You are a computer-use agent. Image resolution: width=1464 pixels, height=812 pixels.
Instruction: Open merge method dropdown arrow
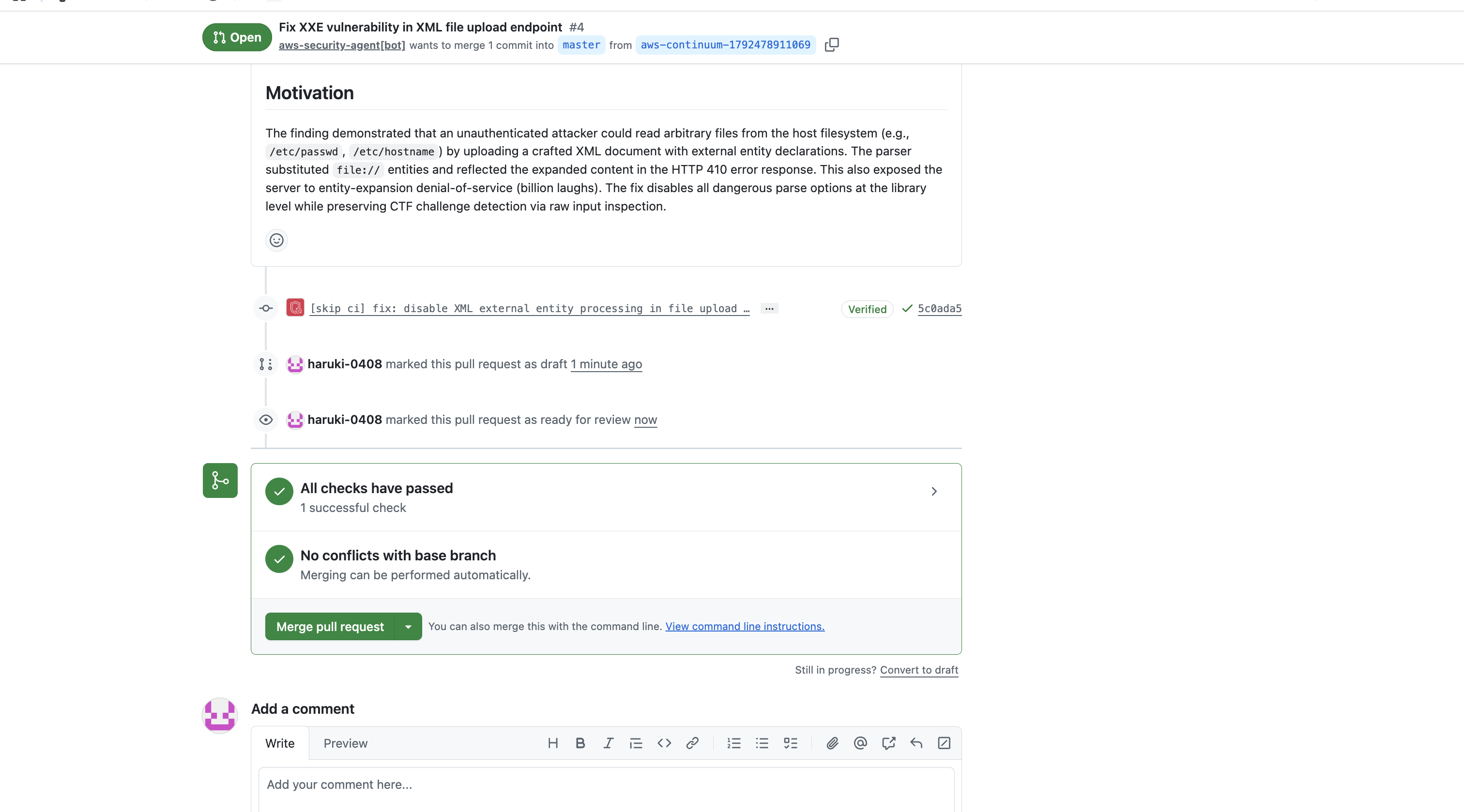point(408,627)
